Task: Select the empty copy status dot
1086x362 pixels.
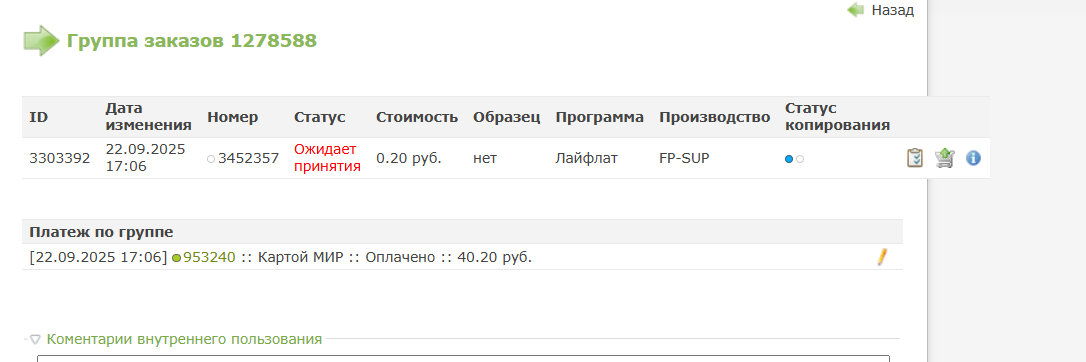Action: [x=800, y=159]
